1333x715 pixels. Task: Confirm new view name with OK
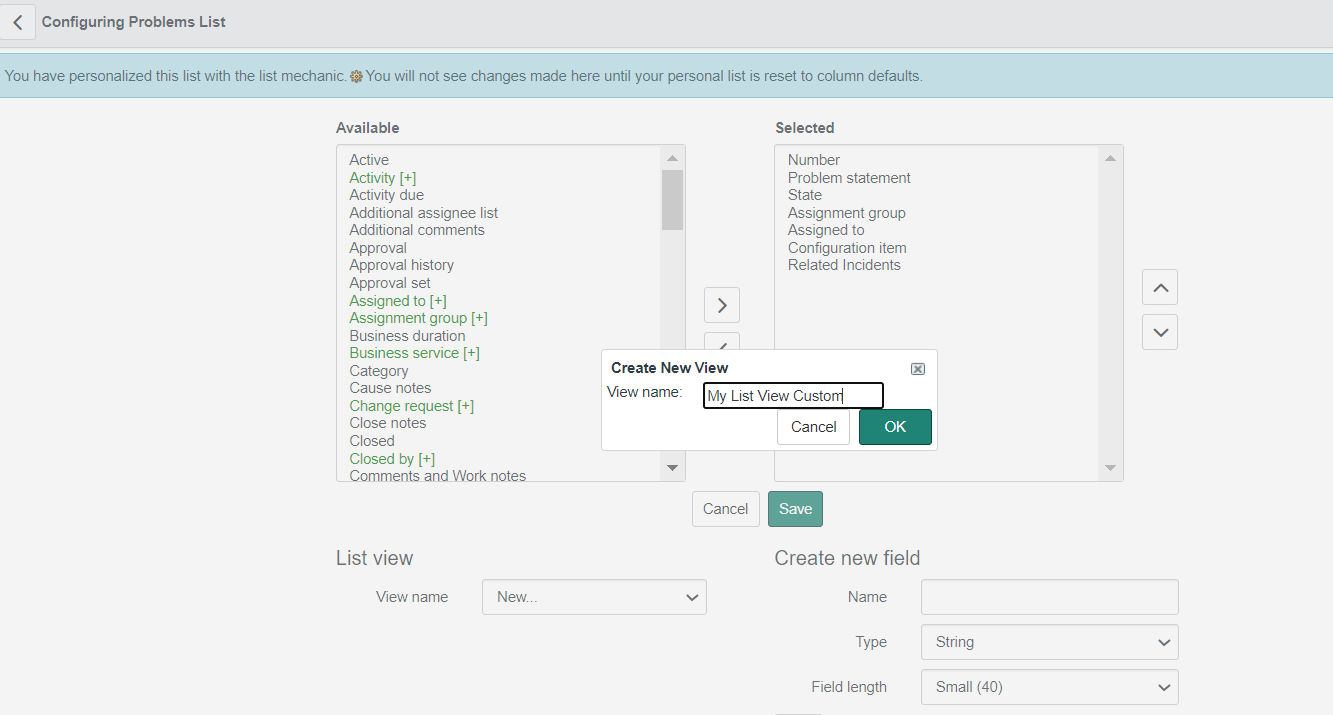tap(894, 426)
